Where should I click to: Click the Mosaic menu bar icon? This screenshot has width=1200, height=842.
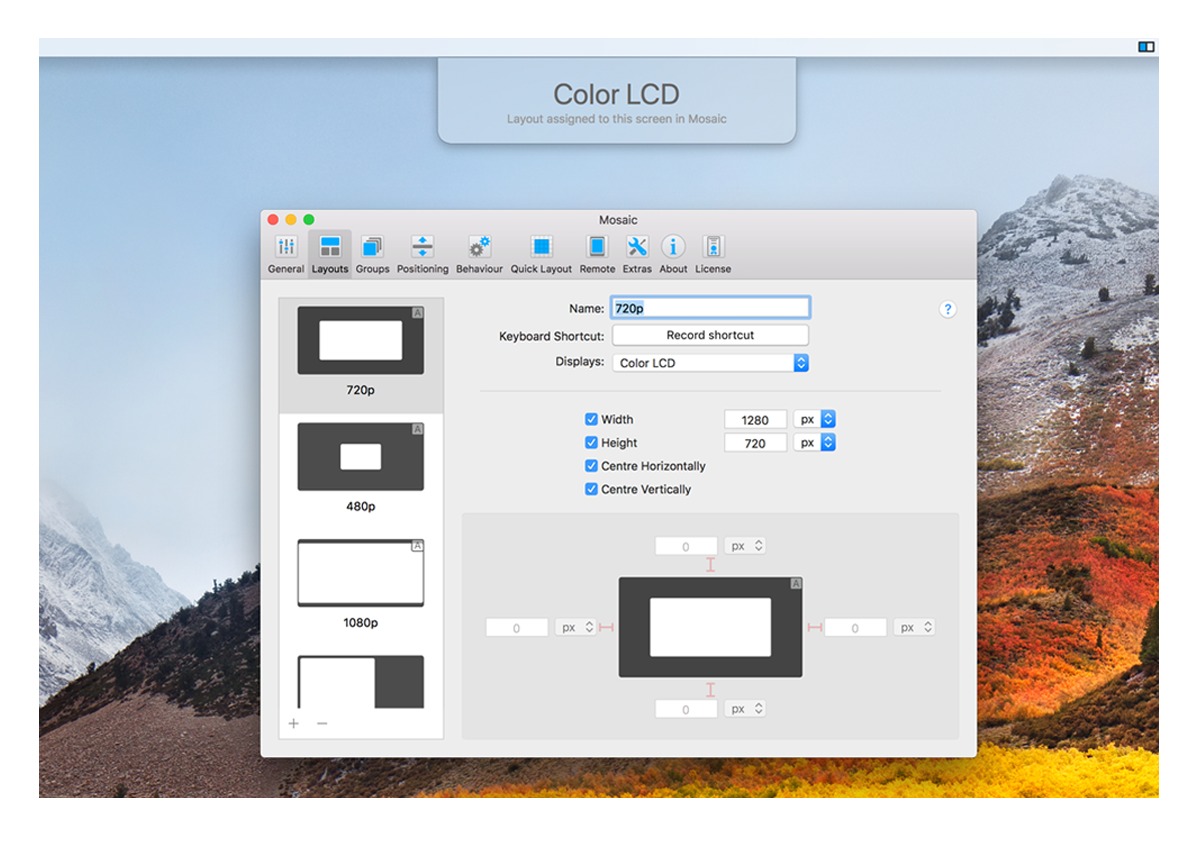point(1146,46)
